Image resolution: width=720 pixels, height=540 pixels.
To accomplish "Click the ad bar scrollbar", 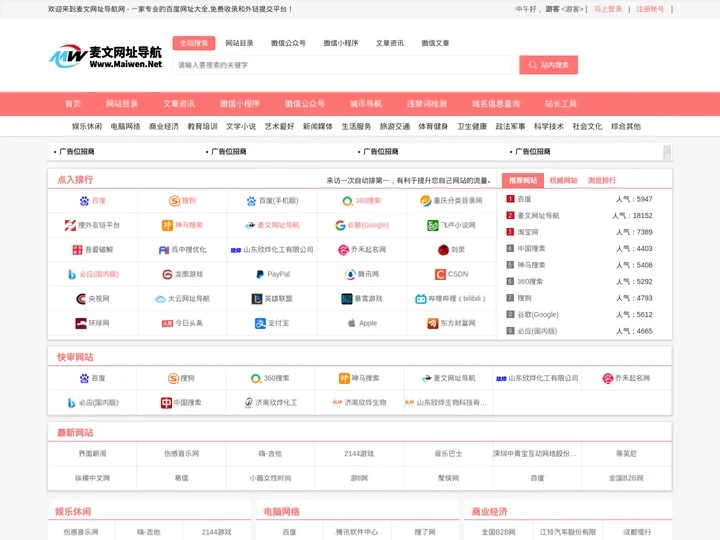I will (667, 152).
